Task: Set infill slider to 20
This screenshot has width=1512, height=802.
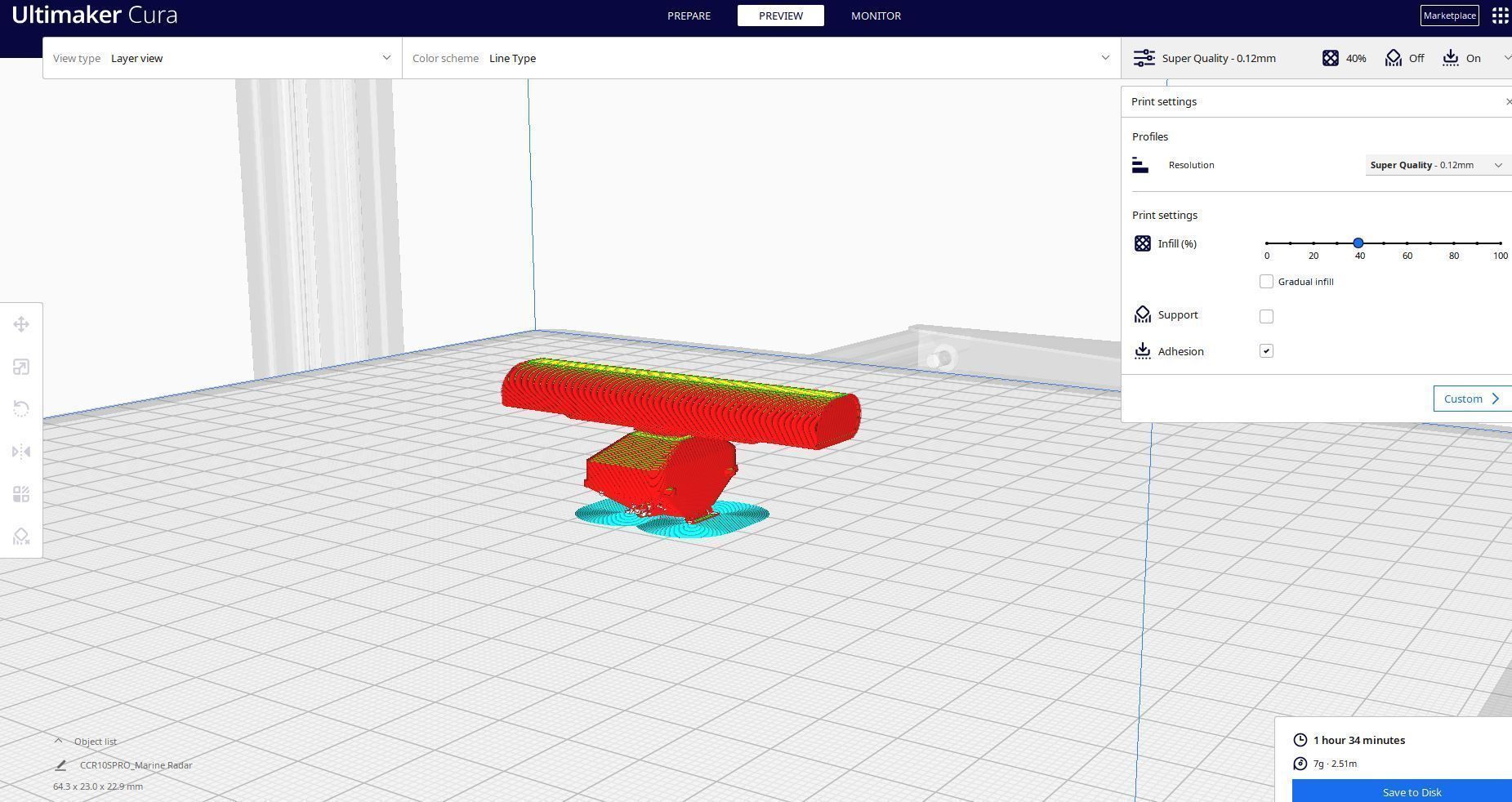Action: (x=1314, y=243)
